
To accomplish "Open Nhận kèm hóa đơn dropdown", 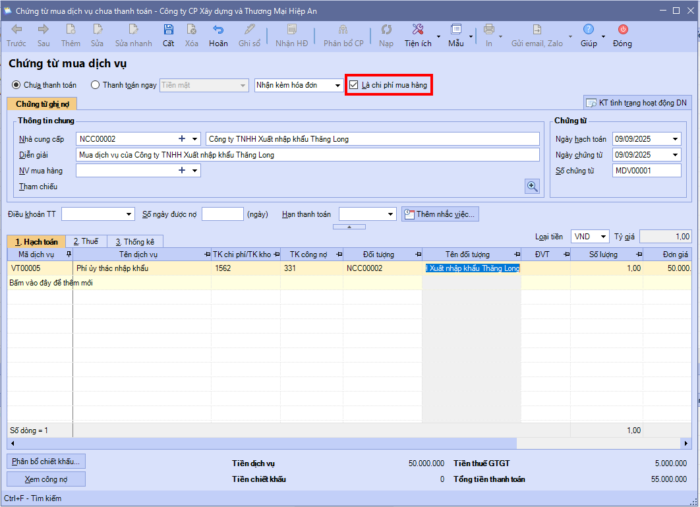I will [338, 85].
